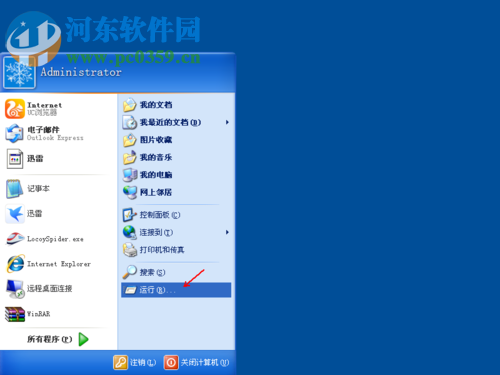This screenshot has width=500, height=375.
Task: Launch Internet Explorer icon
Action: coord(15,264)
